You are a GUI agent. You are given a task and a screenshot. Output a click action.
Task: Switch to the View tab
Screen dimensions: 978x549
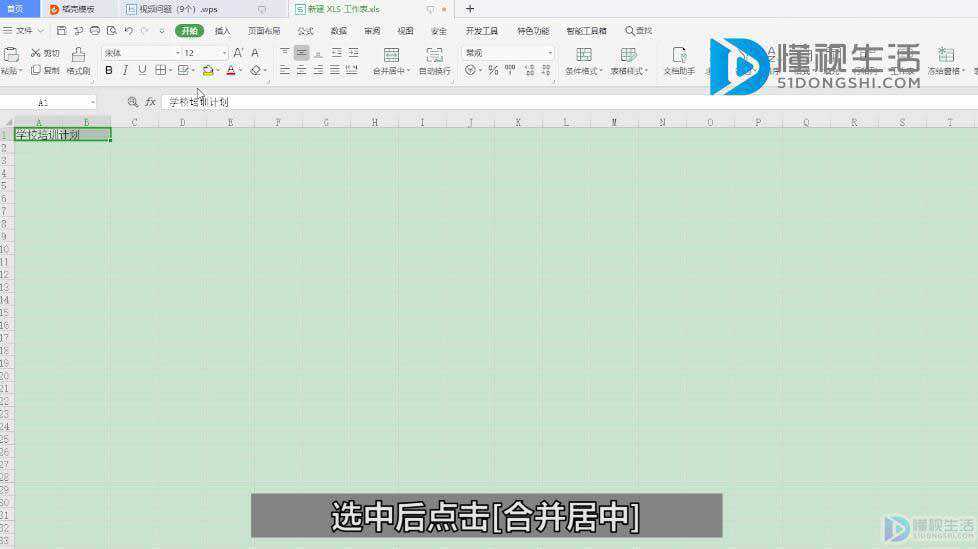coord(405,31)
